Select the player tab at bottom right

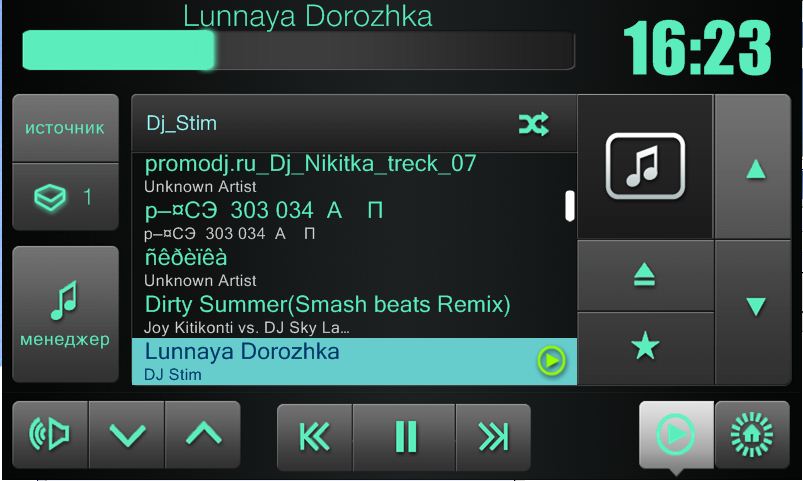[x=676, y=435]
